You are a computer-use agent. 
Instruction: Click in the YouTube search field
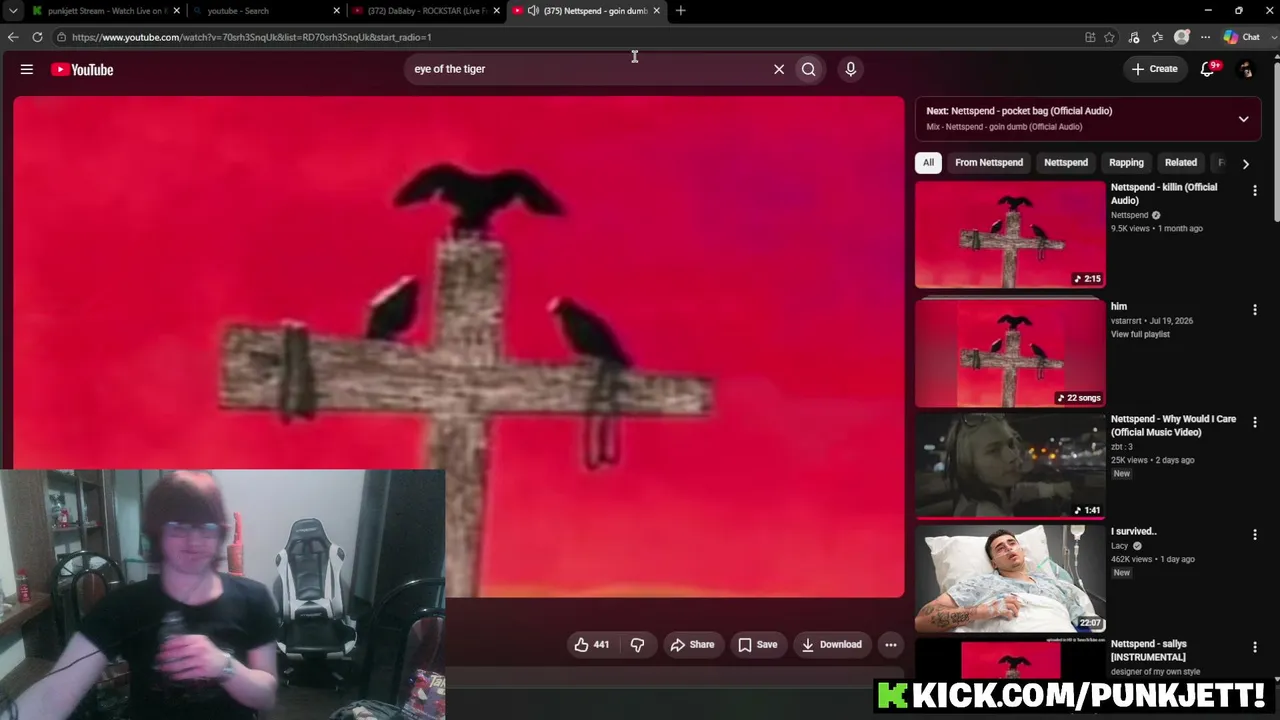click(588, 69)
